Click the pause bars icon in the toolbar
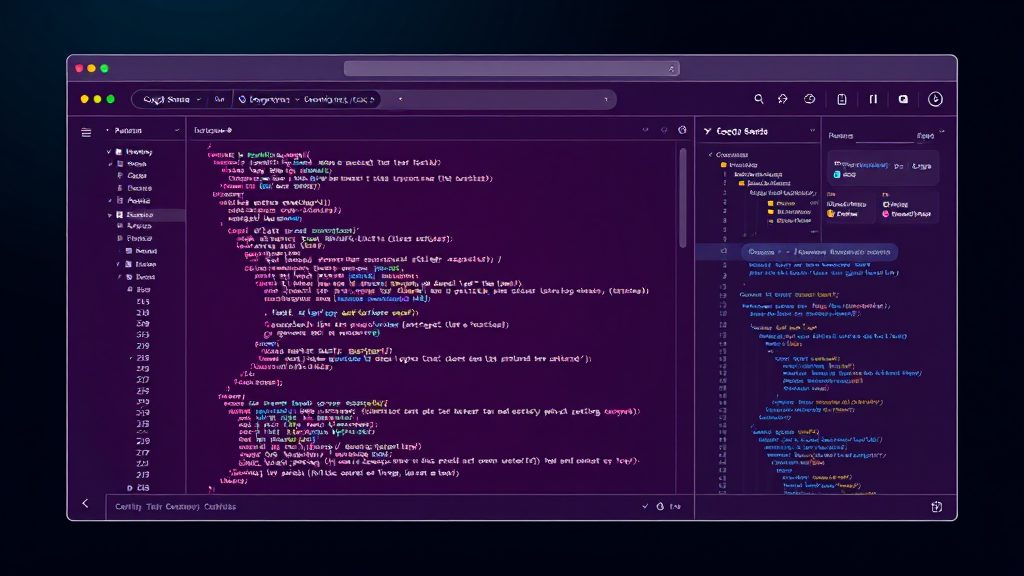1024x576 pixels. tap(873, 99)
